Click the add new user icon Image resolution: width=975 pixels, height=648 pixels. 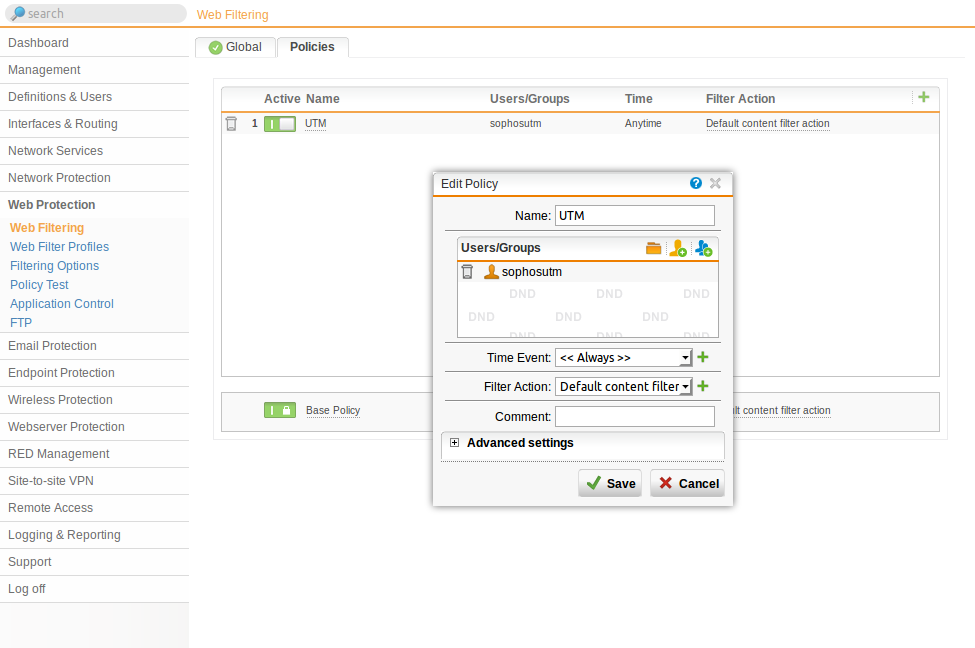coord(678,248)
